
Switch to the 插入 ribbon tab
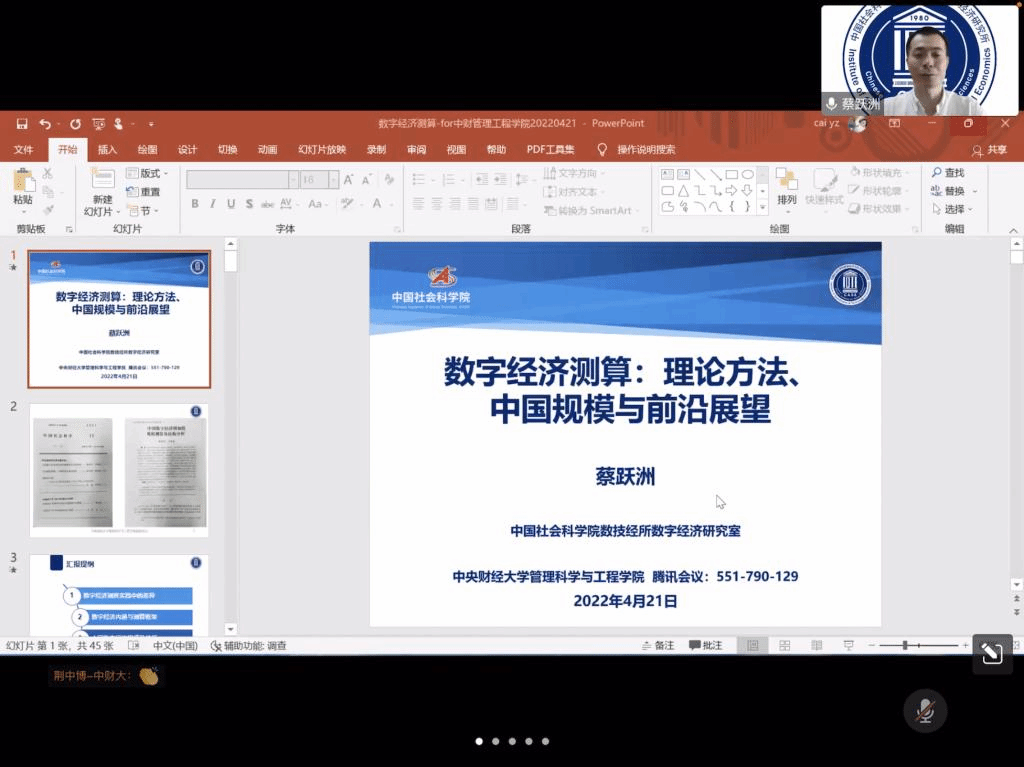106,149
